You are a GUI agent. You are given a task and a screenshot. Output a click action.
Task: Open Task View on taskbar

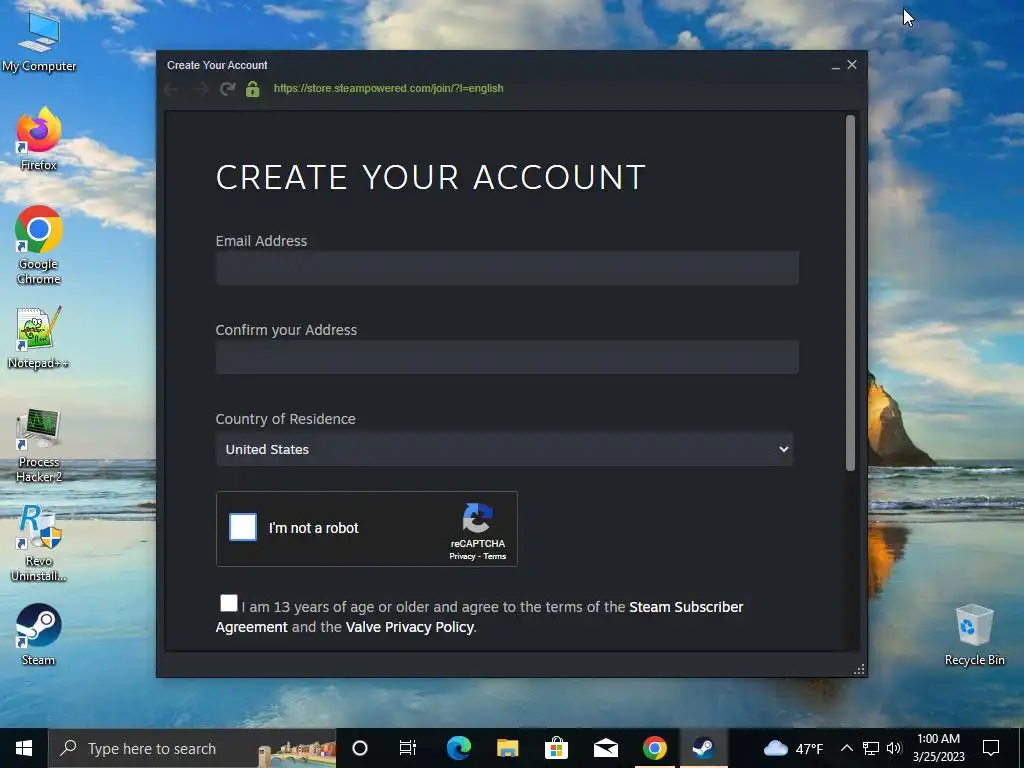[408, 748]
